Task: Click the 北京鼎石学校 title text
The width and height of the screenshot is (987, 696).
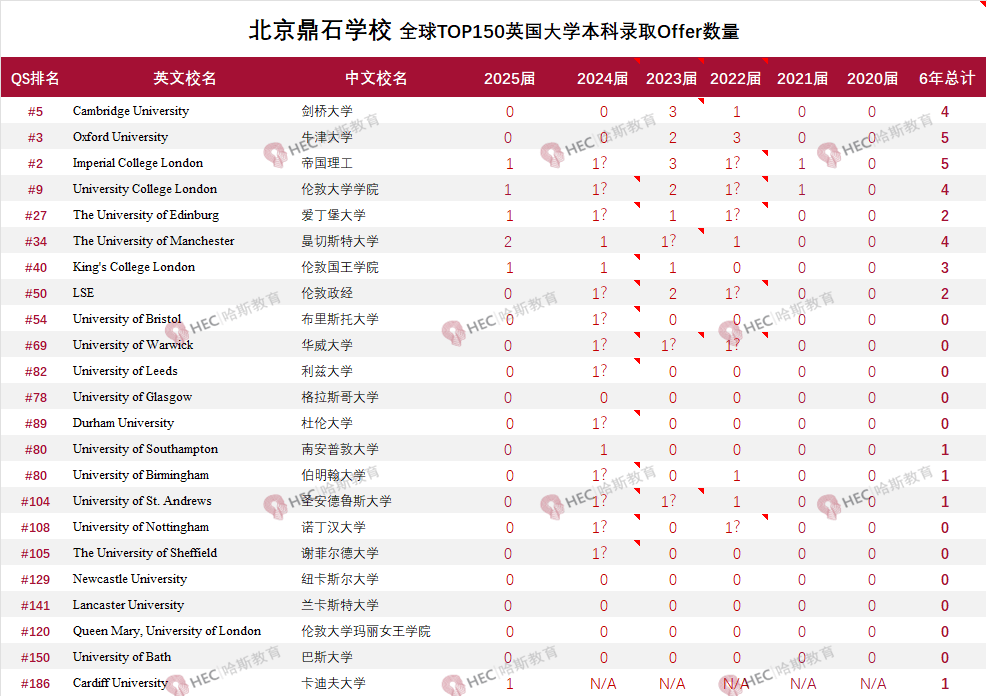Action: (x=320, y=30)
